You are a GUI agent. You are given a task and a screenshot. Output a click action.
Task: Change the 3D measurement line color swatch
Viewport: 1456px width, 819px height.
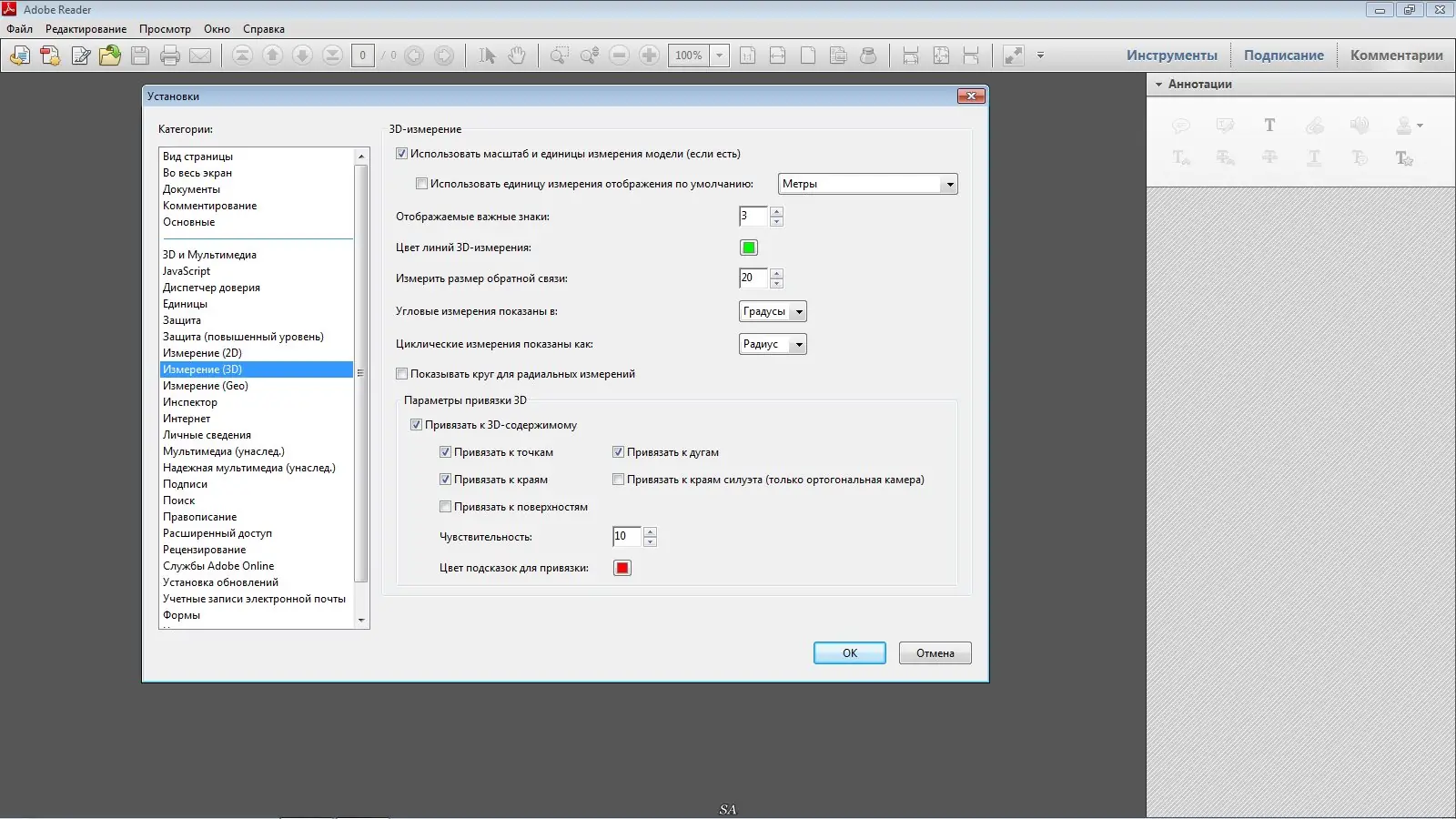pyautogui.click(x=748, y=247)
